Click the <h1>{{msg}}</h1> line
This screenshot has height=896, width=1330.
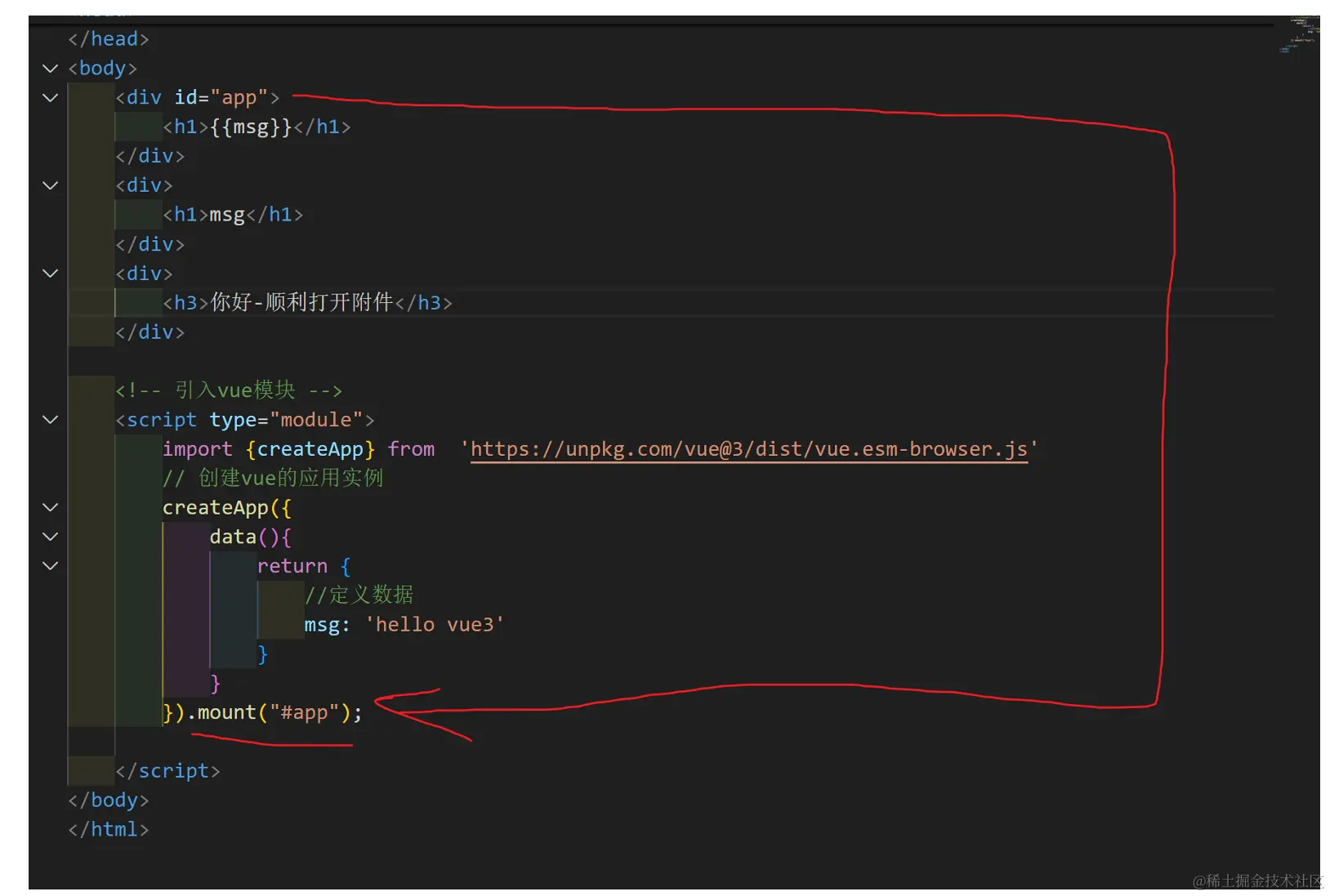[257, 127]
